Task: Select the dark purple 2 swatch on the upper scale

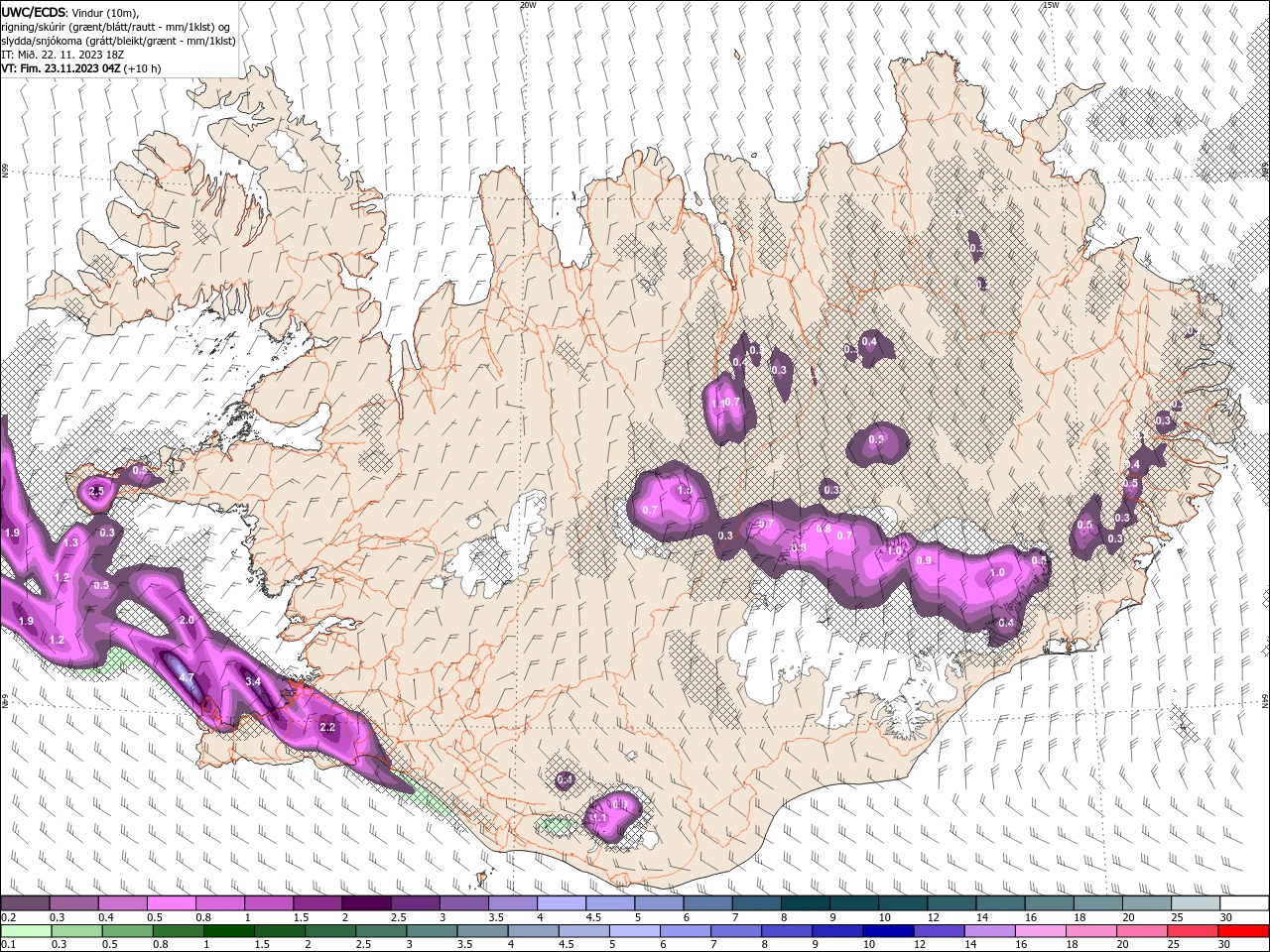Action: [367, 902]
